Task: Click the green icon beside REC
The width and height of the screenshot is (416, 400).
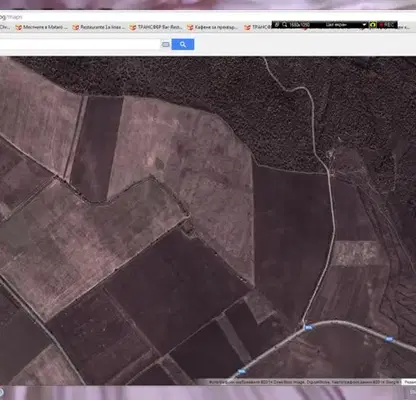Action: point(373,25)
